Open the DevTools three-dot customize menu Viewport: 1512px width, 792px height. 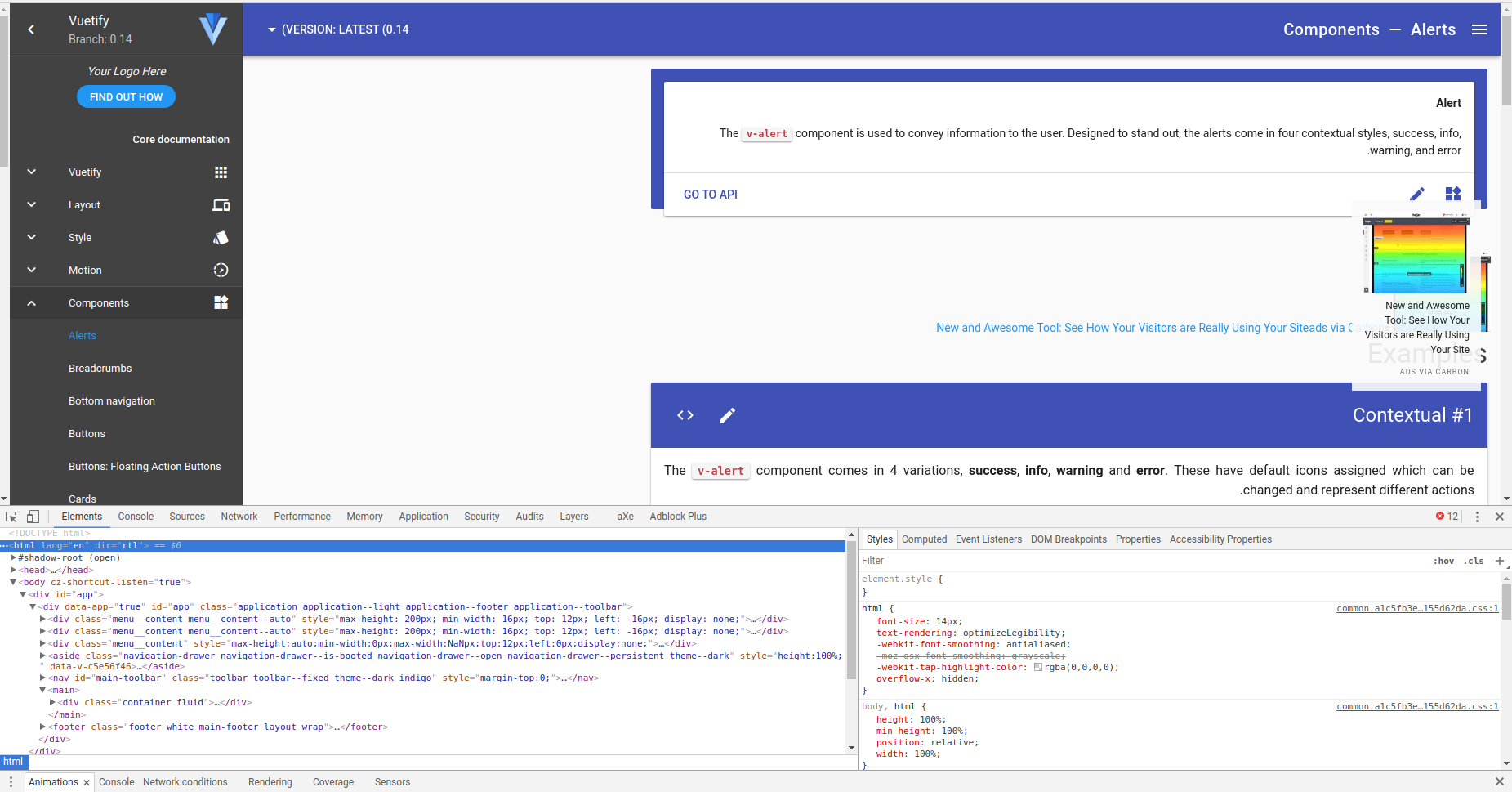(x=1477, y=516)
